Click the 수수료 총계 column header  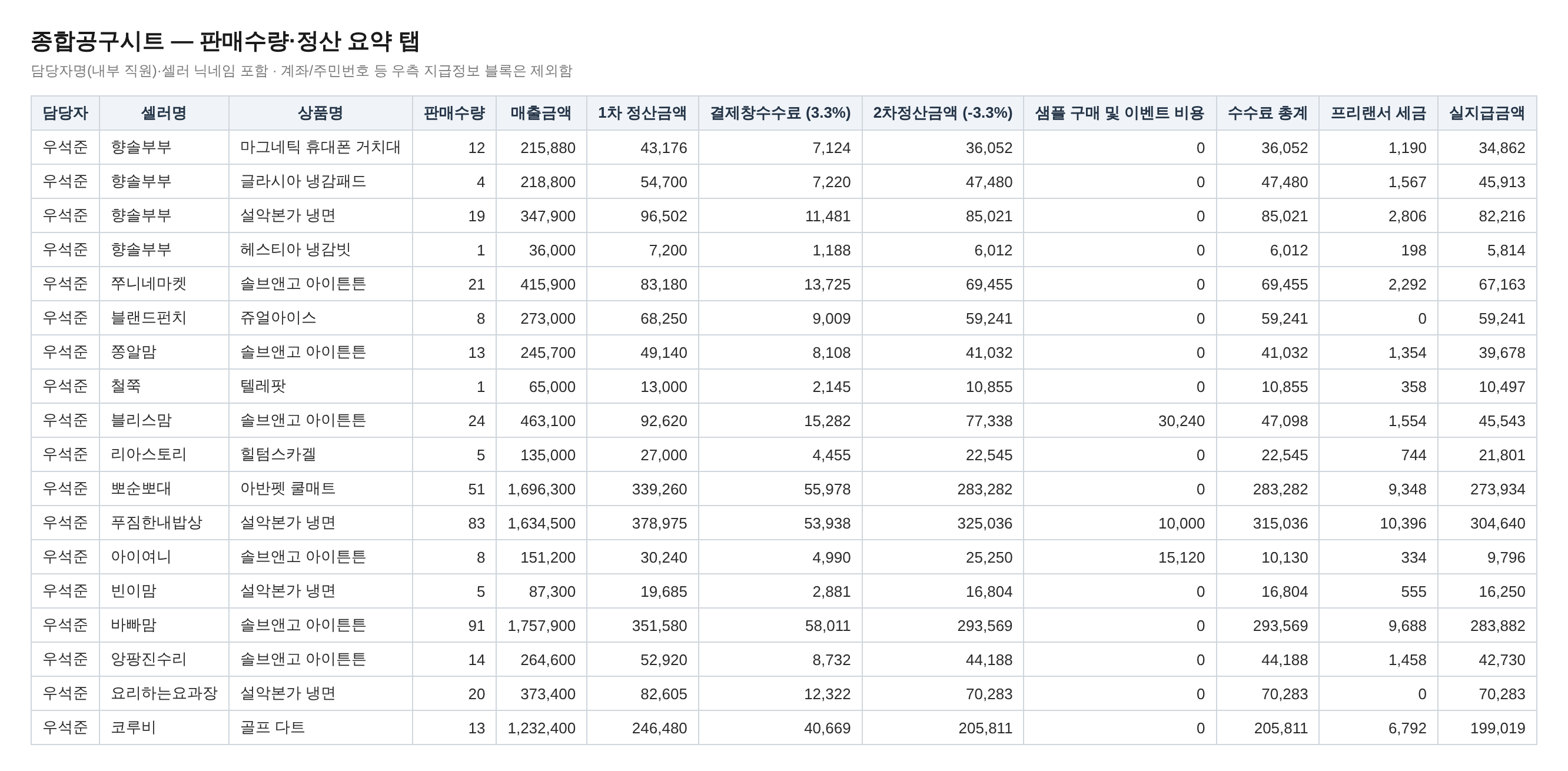pyautogui.click(x=1267, y=113)
